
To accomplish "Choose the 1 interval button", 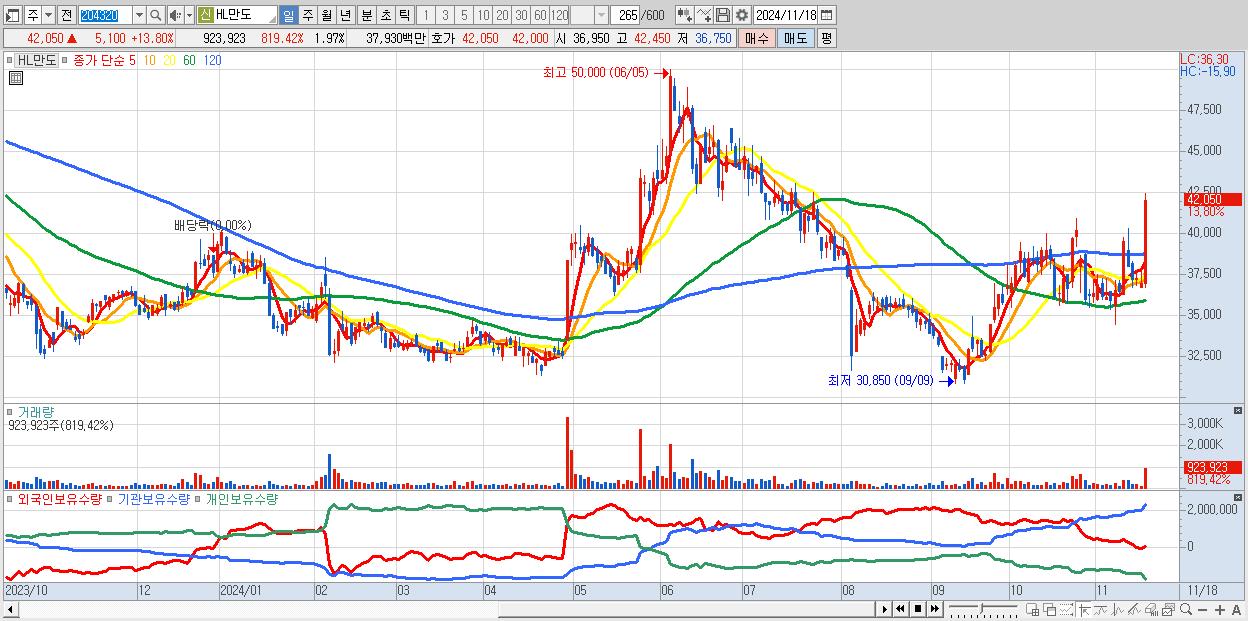I will coord(426,15).
